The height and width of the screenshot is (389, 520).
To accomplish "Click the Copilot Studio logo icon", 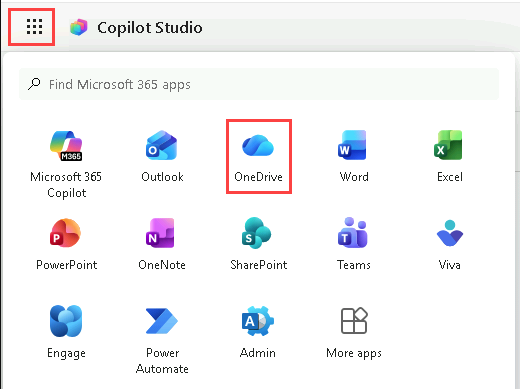I will (x=79, y=27).
